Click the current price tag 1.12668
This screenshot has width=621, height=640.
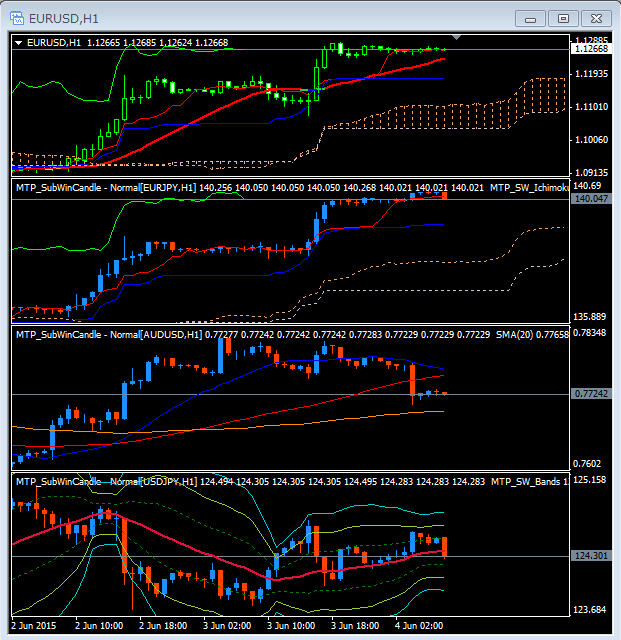591,49
